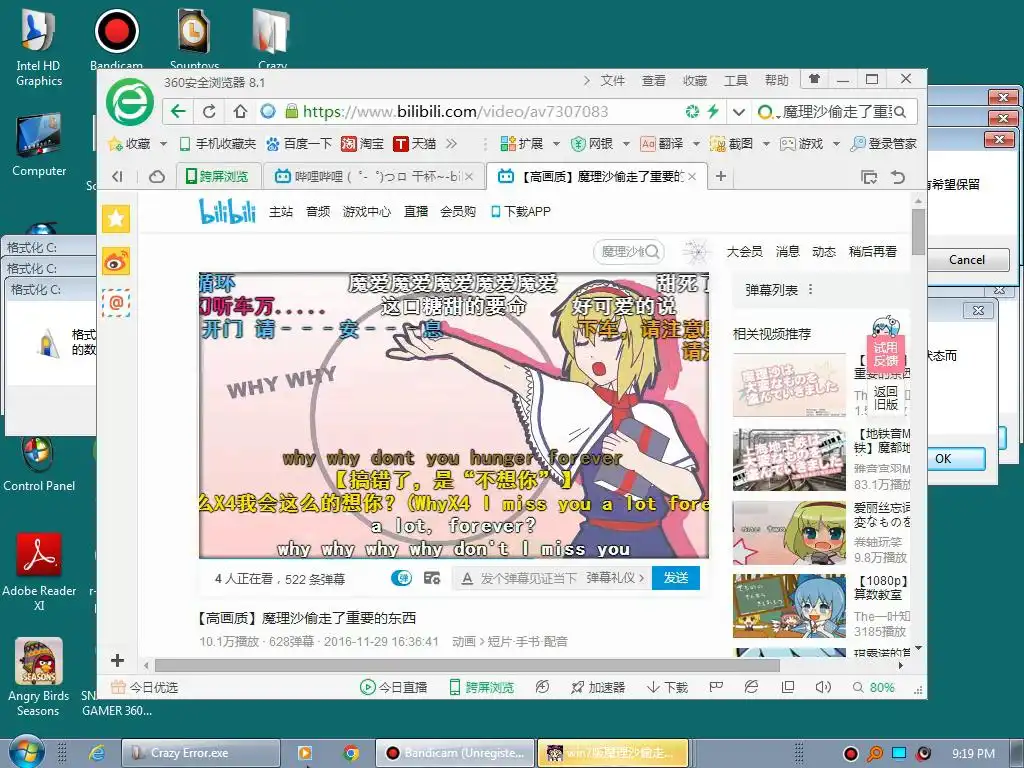Click the page vertical scrollbar thumb
The image size is (1024, 768).
[918, 232]
